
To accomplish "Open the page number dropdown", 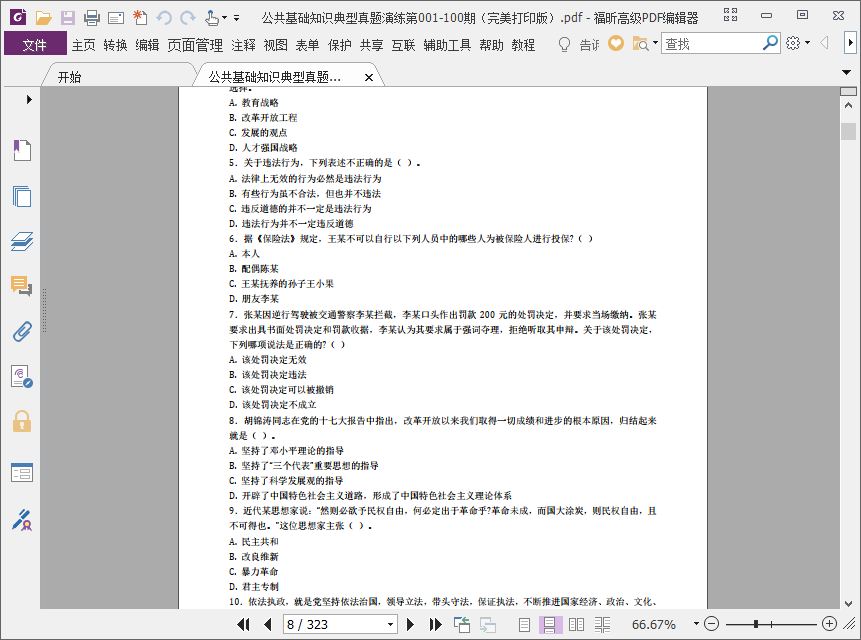I will tap(390, 625).
